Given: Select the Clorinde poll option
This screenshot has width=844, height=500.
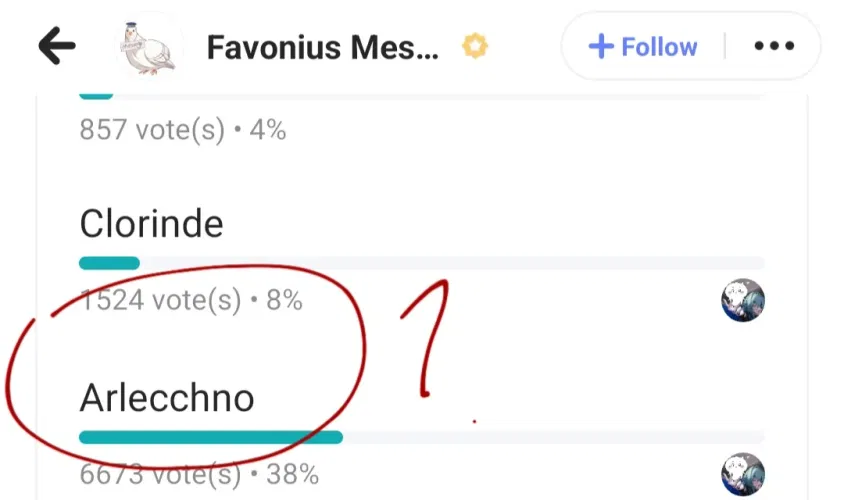Looking at the screenshot, I should click(150, 223).
